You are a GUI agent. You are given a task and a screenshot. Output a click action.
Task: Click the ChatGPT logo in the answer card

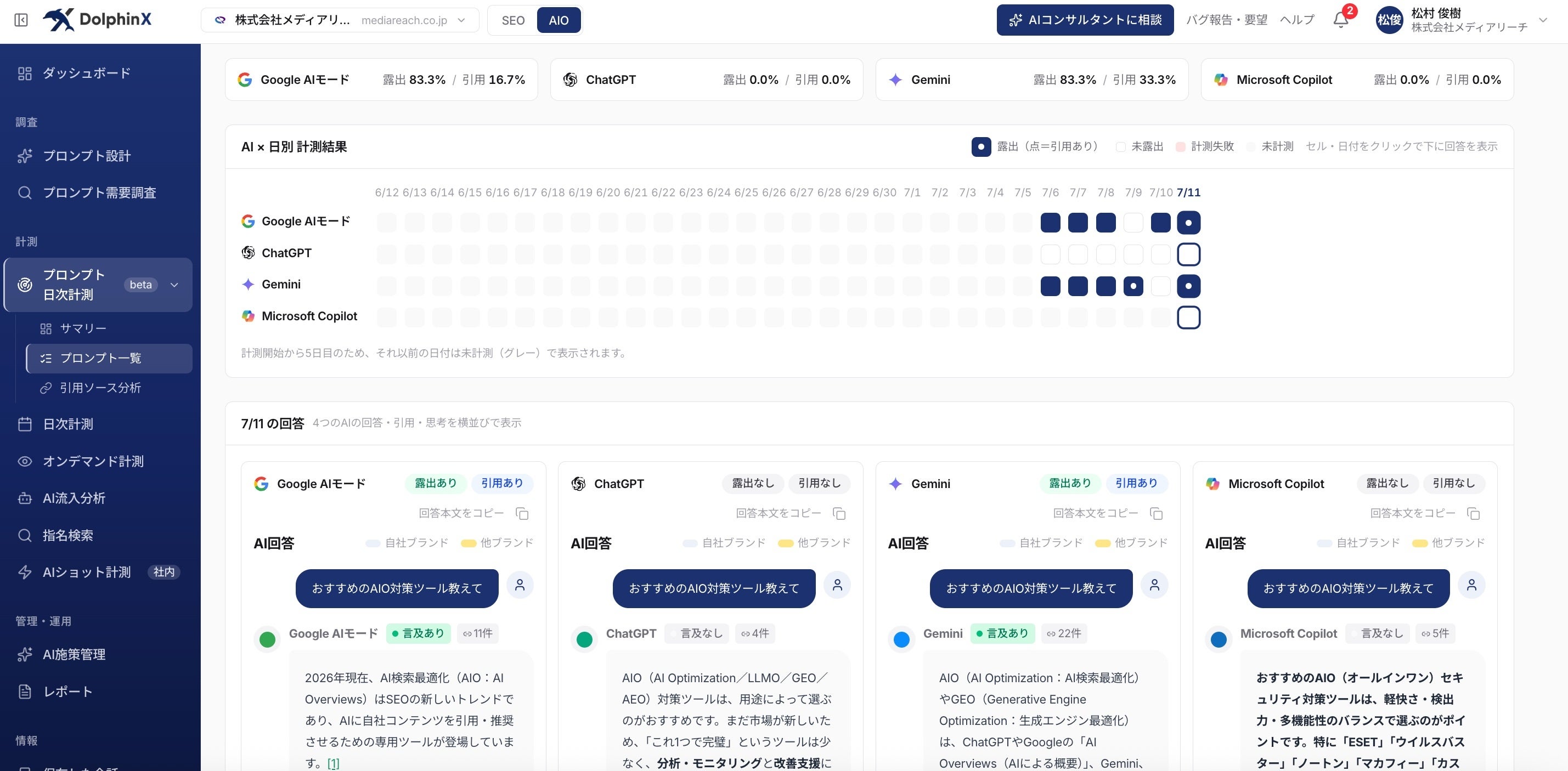[x=578, y=484]
